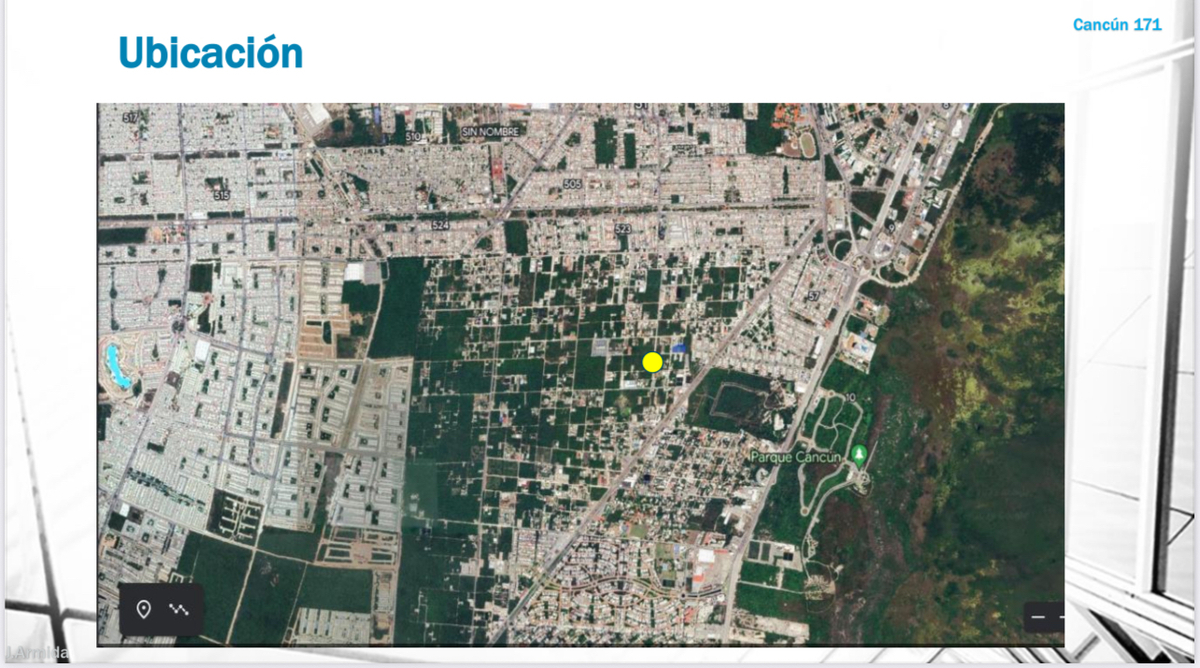Click the 515 road label
1200x668 pixels.
(x=222, y=197)
